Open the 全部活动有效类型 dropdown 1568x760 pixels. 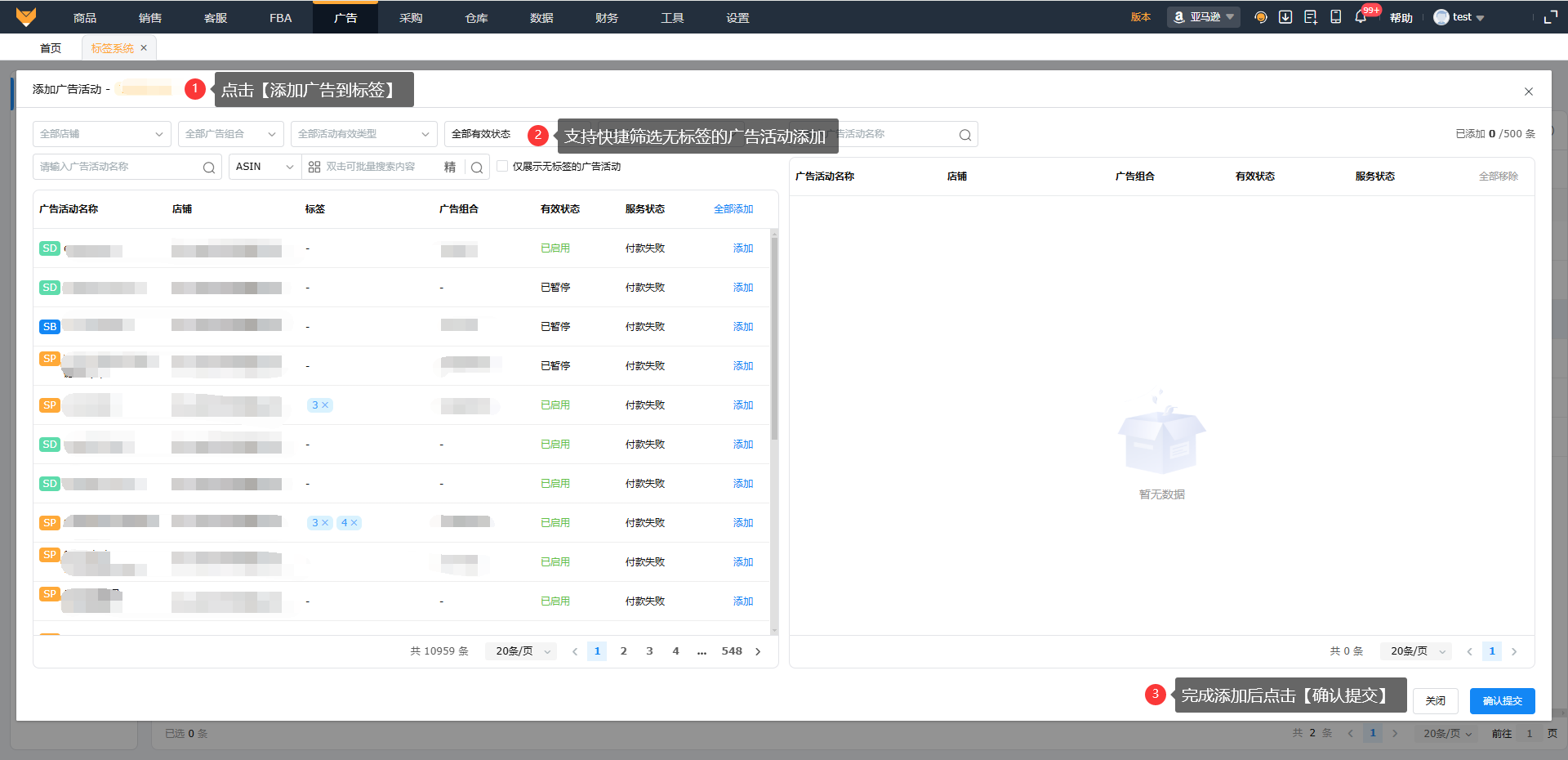tap(364, 134)
